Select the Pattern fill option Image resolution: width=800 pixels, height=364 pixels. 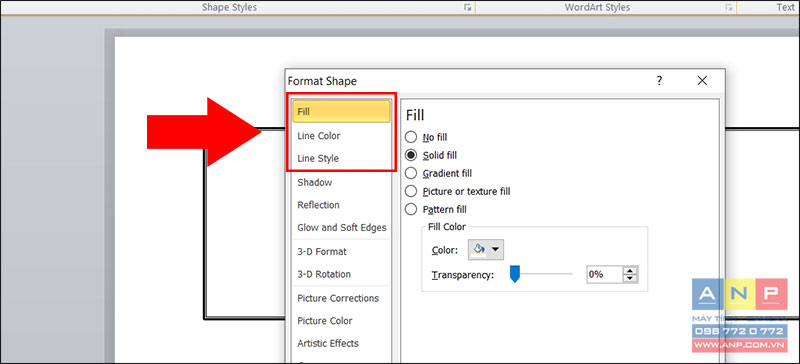coord(435,209)
